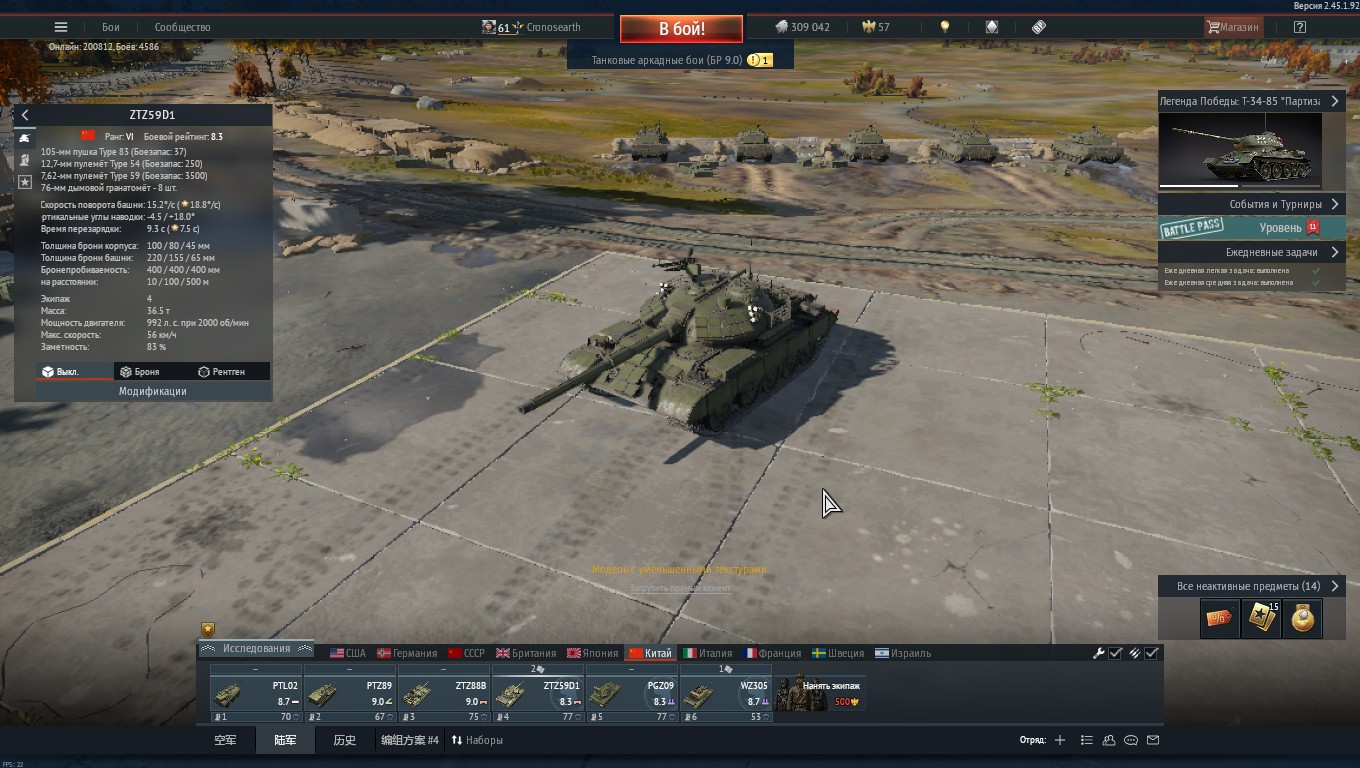Screen dimensions: 1360x768
Task: Select the Япония nation tab
Action: 592,653
